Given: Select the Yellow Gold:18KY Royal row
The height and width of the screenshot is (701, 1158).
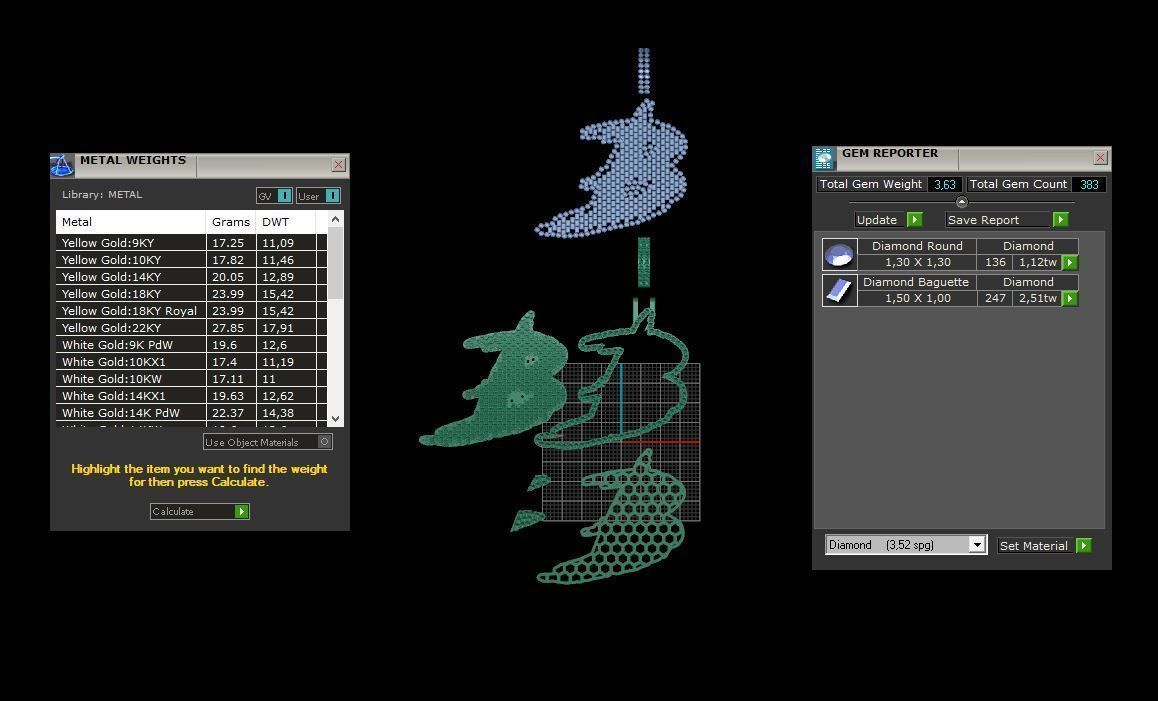Looking at the screenshot, I should (191, 310).
